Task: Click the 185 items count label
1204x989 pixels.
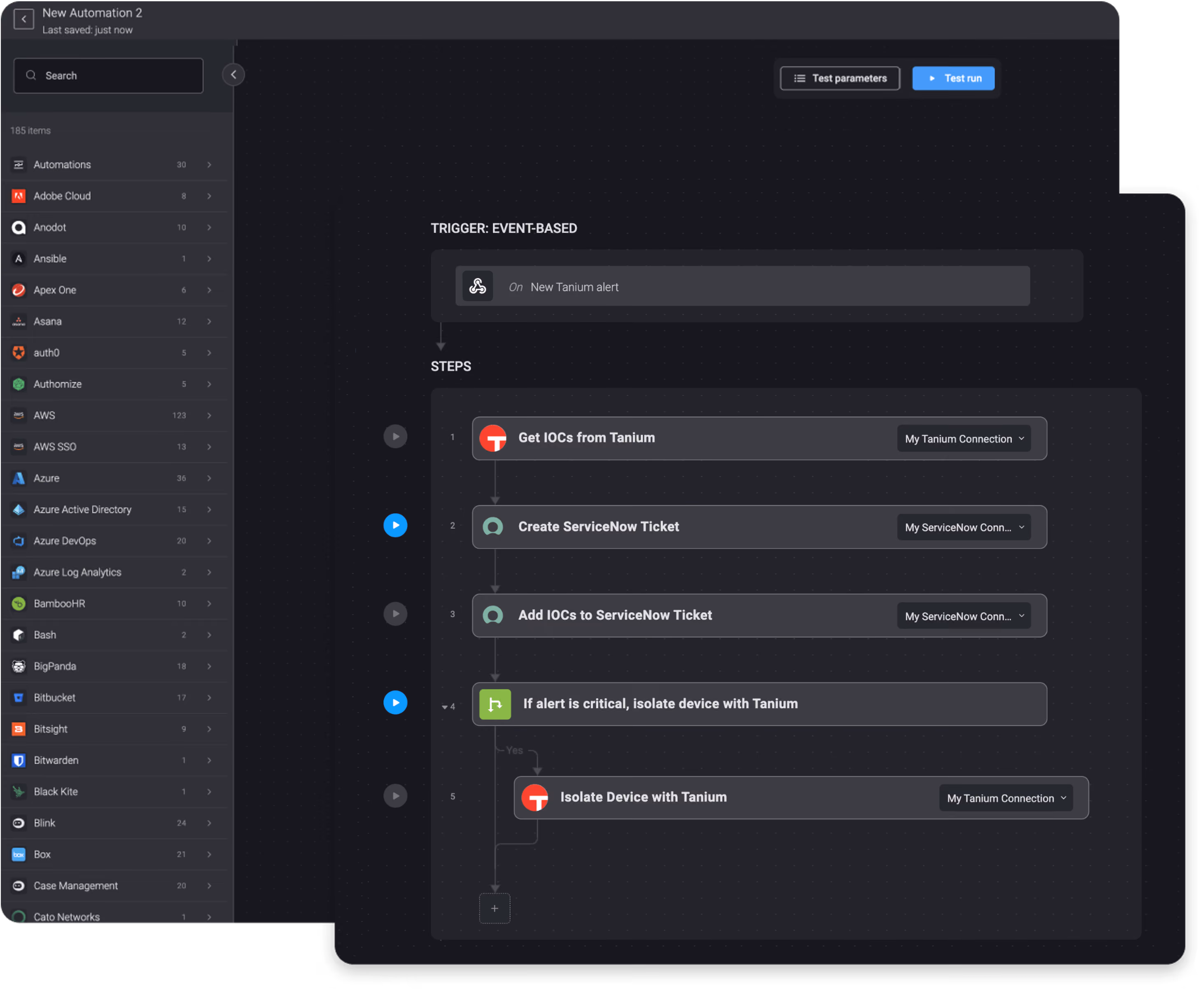Action: pos(31,131)
